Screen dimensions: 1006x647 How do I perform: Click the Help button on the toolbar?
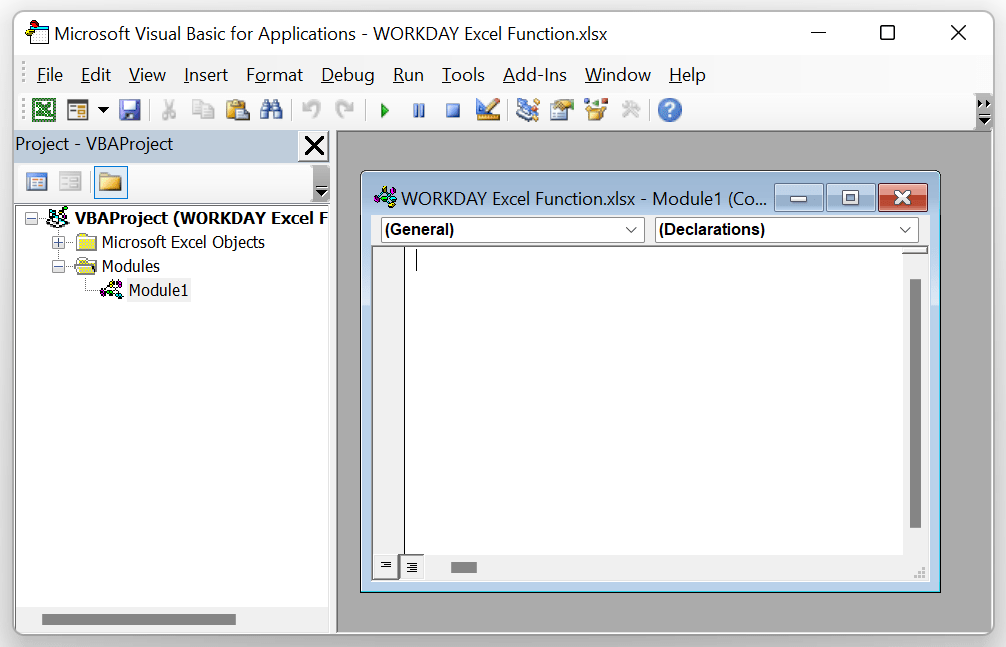(669, 110)
